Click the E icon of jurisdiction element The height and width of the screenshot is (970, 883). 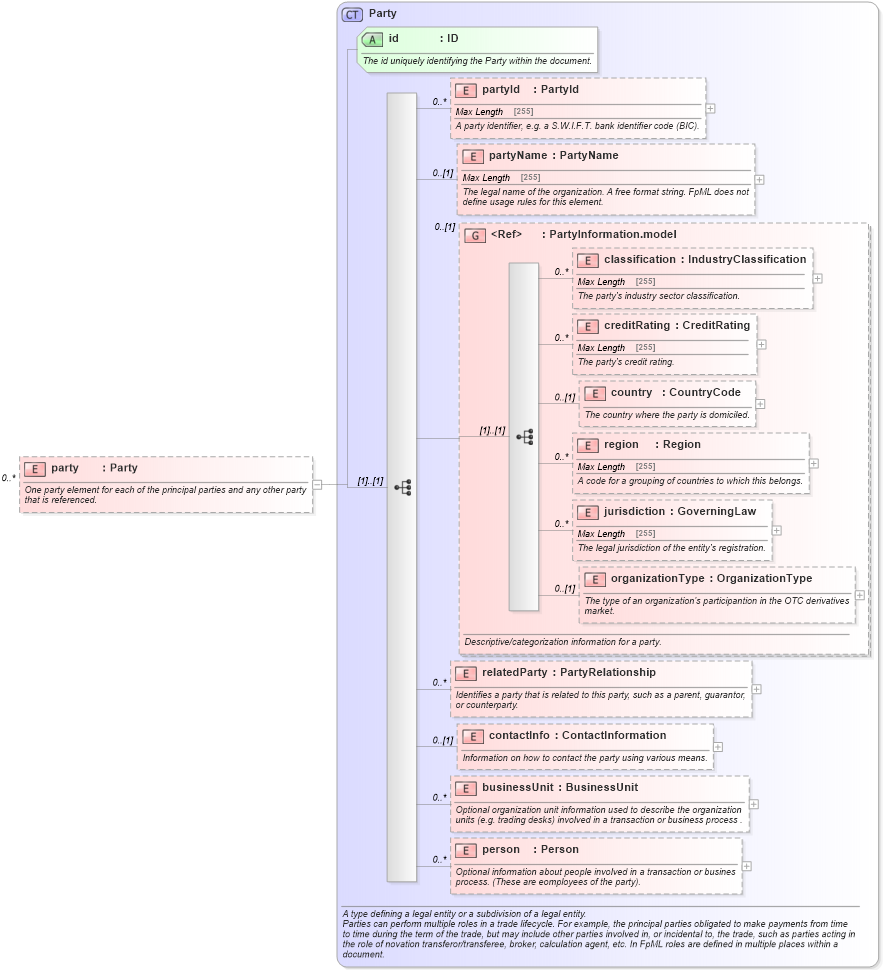pyautogui.click(x=587, y=512)
